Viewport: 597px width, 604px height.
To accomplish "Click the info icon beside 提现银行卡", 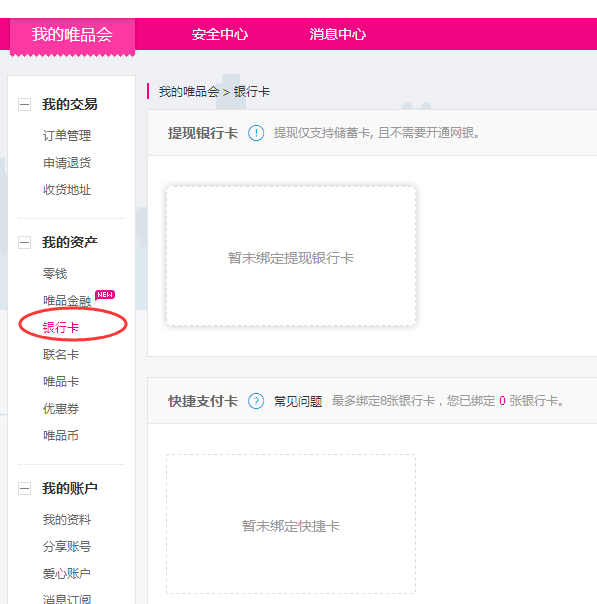I will point(256,133).
